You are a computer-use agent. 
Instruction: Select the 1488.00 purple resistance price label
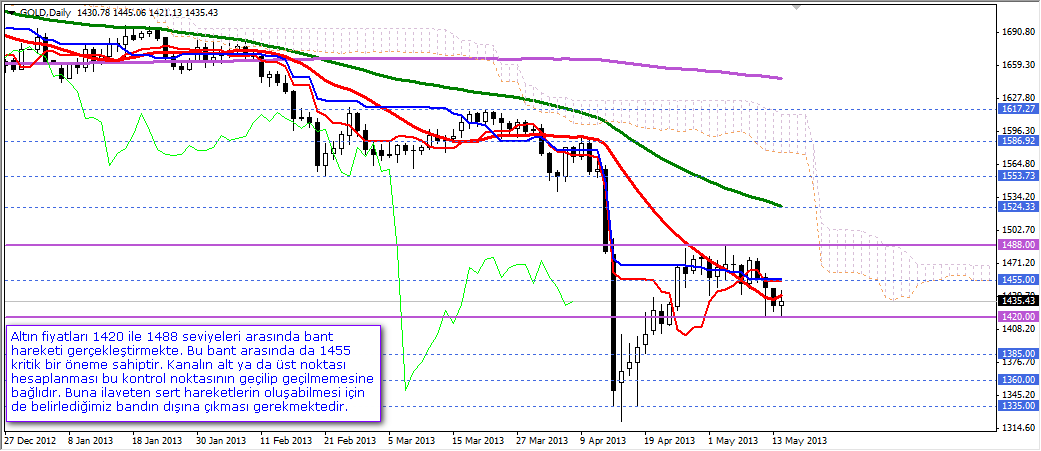point(1016,244)
